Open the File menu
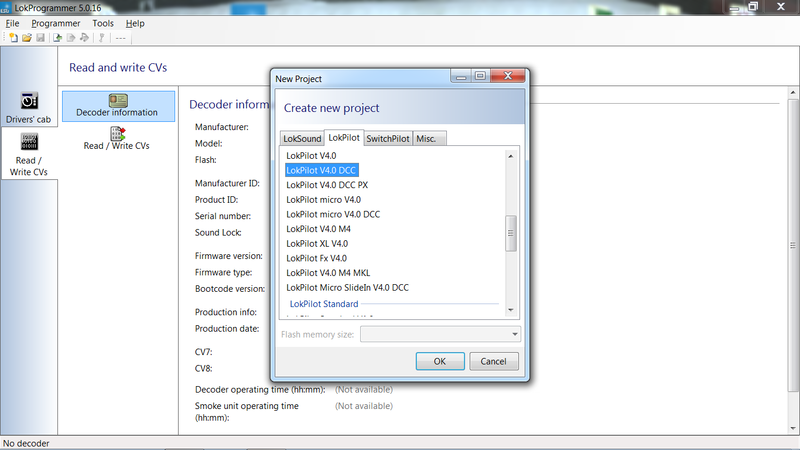Image resolution: width=800 pixels, height=450 pixels. pos(12,23)
